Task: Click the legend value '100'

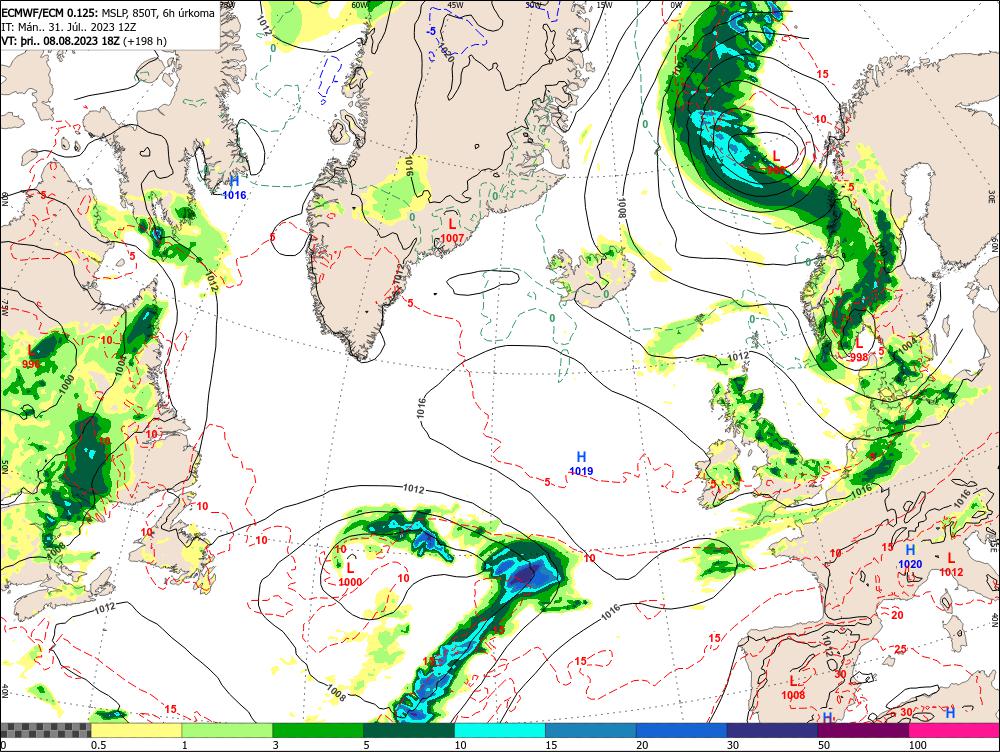Action: tap(918, 745)
